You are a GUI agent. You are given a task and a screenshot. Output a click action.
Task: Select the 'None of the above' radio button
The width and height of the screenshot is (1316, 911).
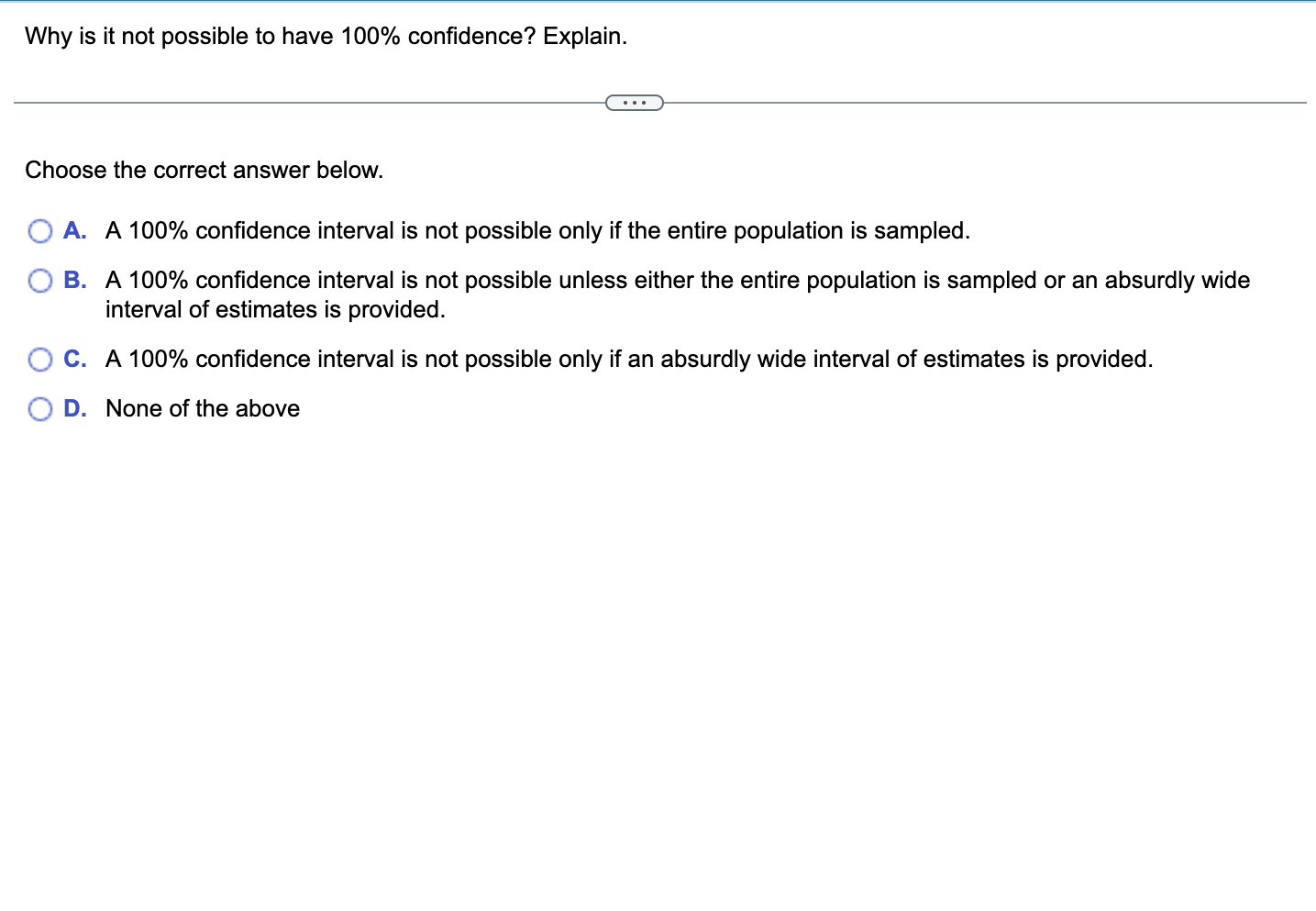pyautogui.click(x=40, y=409)
